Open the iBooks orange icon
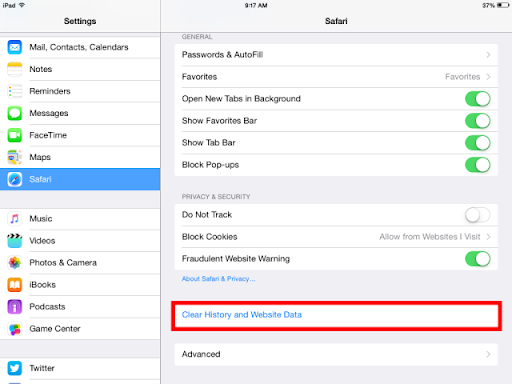The height and width of the screenshot is (384, 512). tap(15, 285)
